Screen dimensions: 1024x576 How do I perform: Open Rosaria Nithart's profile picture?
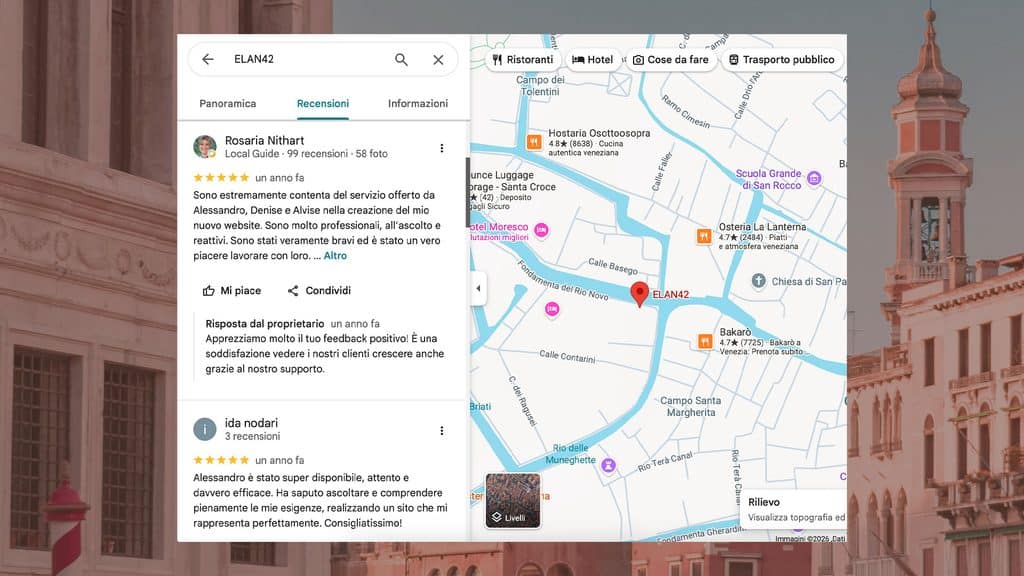point(204,147)
